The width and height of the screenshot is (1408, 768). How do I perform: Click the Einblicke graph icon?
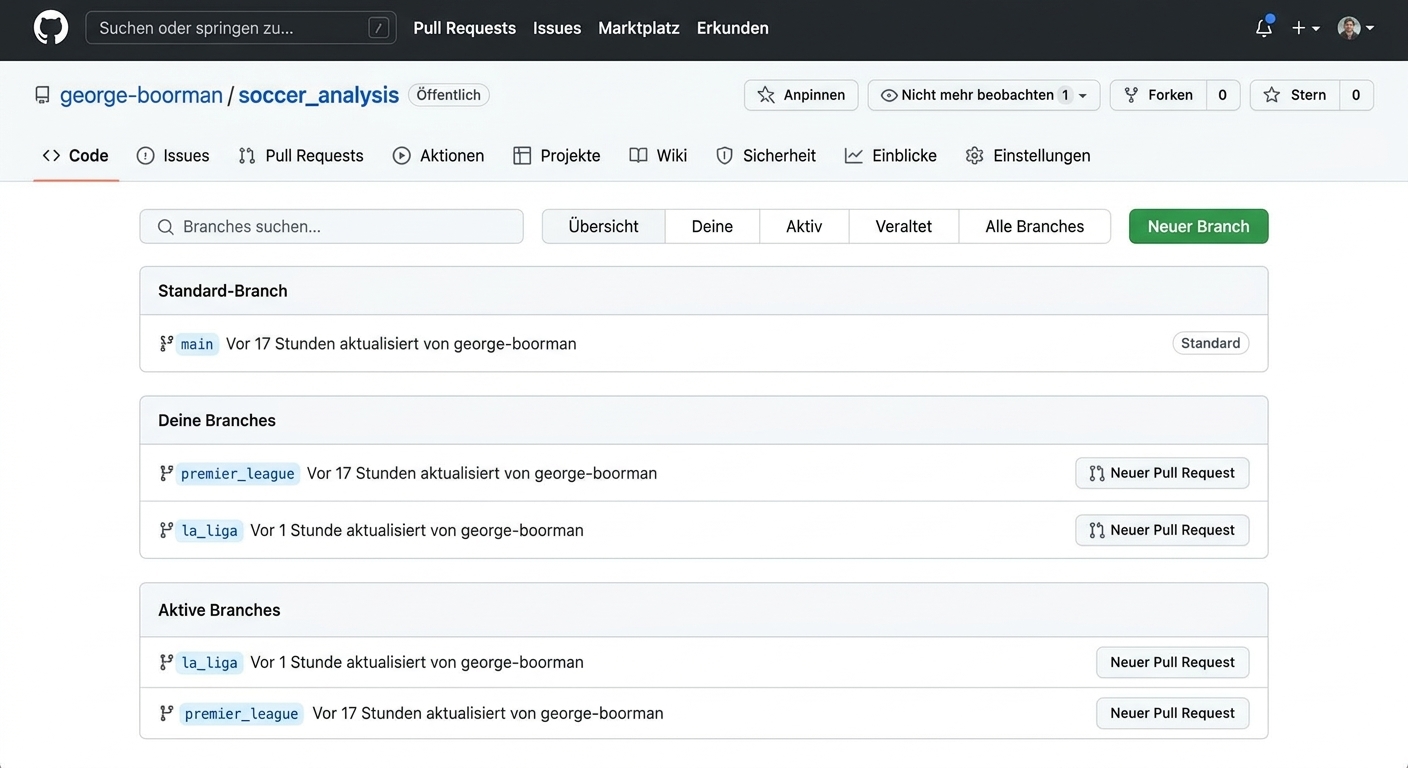[x=854, y=155]
